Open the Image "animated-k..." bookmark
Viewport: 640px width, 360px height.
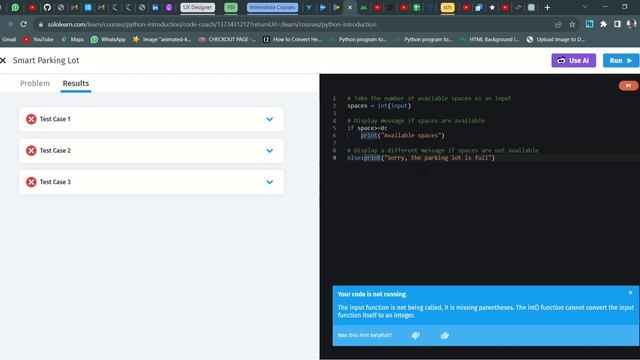pos(162,39)
